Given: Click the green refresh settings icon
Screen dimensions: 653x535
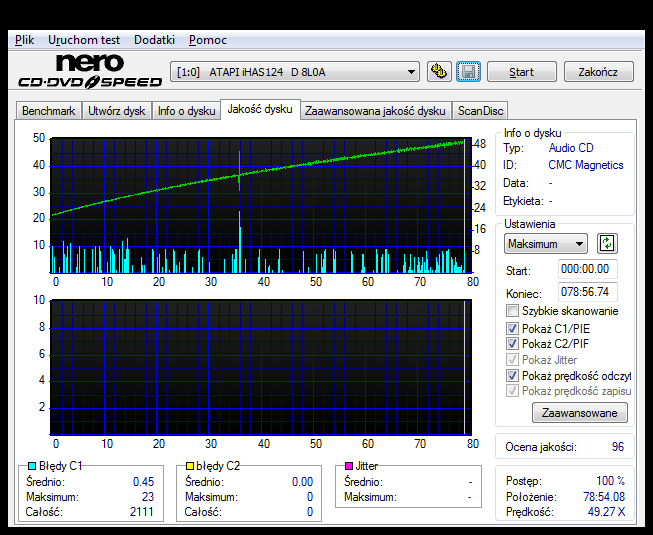Looking at the screenshot, I should click(607, 244).
